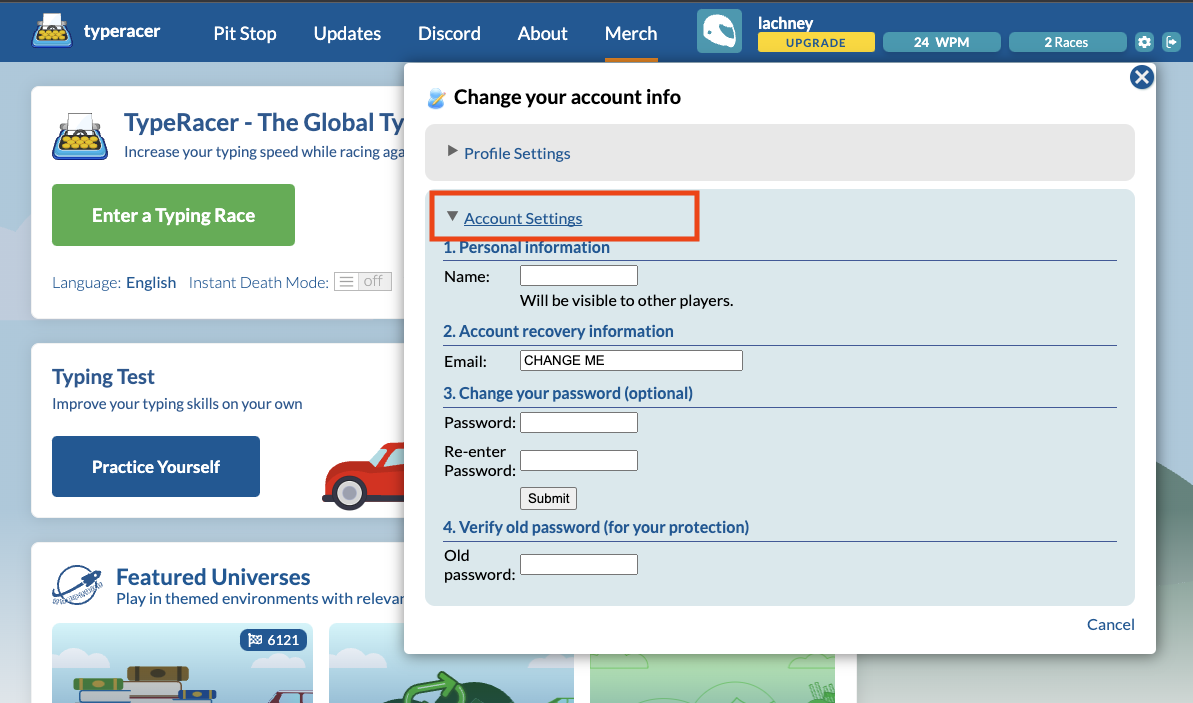Open the Pit Stop menu item
This screenshot has height=703, width=1193.
tap(244, 33)
